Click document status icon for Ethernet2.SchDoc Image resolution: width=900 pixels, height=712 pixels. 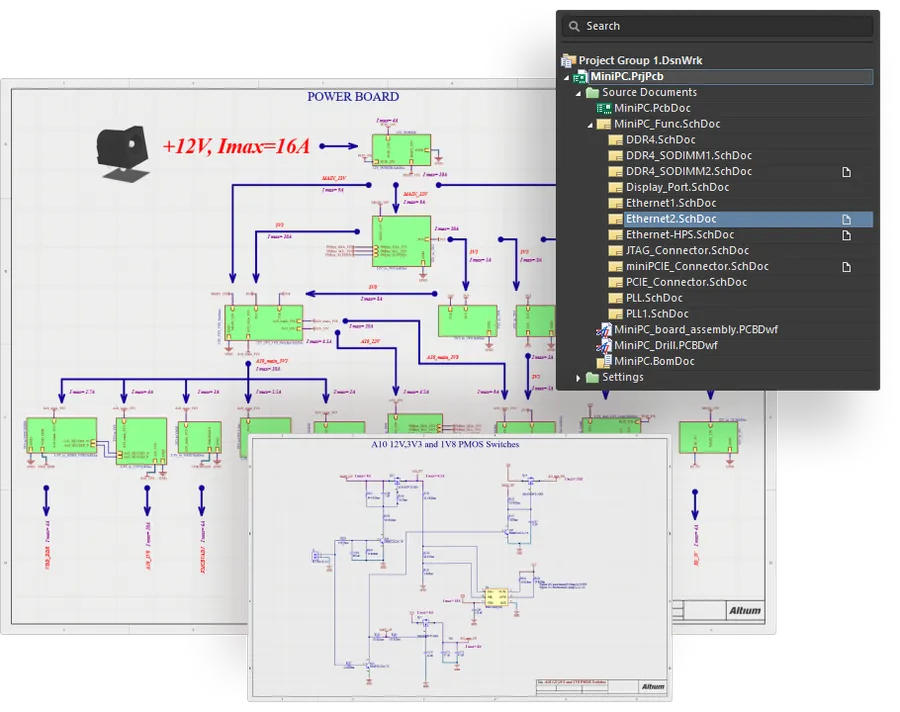point(847,219)
